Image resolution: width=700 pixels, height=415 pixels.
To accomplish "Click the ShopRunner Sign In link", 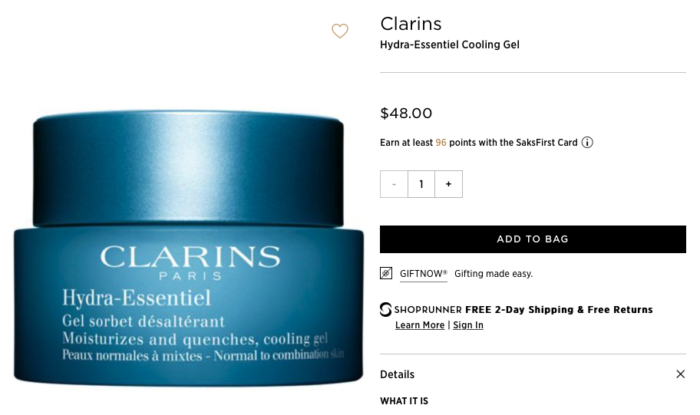I will [x=468, y=325].
